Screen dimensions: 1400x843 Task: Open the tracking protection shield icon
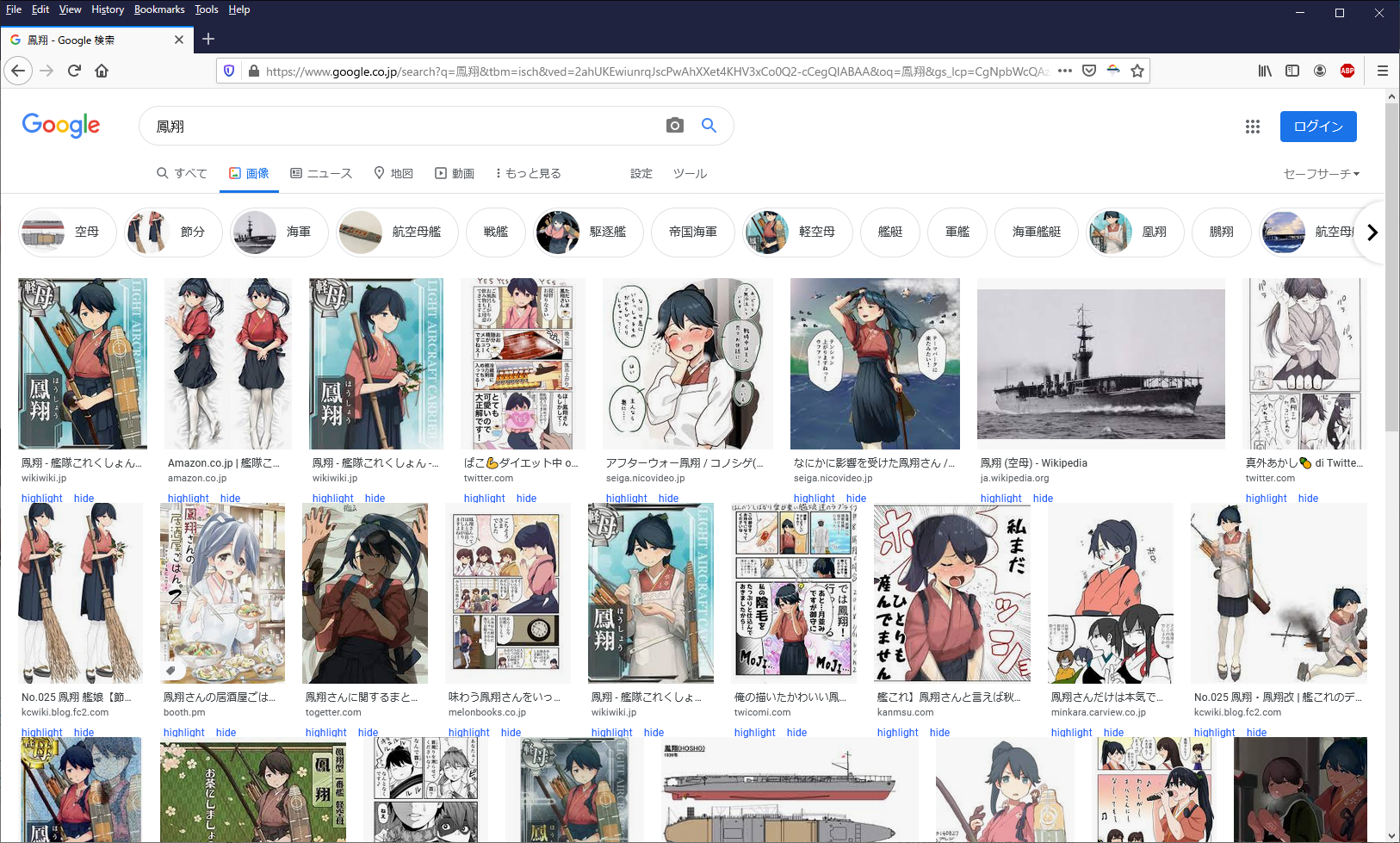229,71
